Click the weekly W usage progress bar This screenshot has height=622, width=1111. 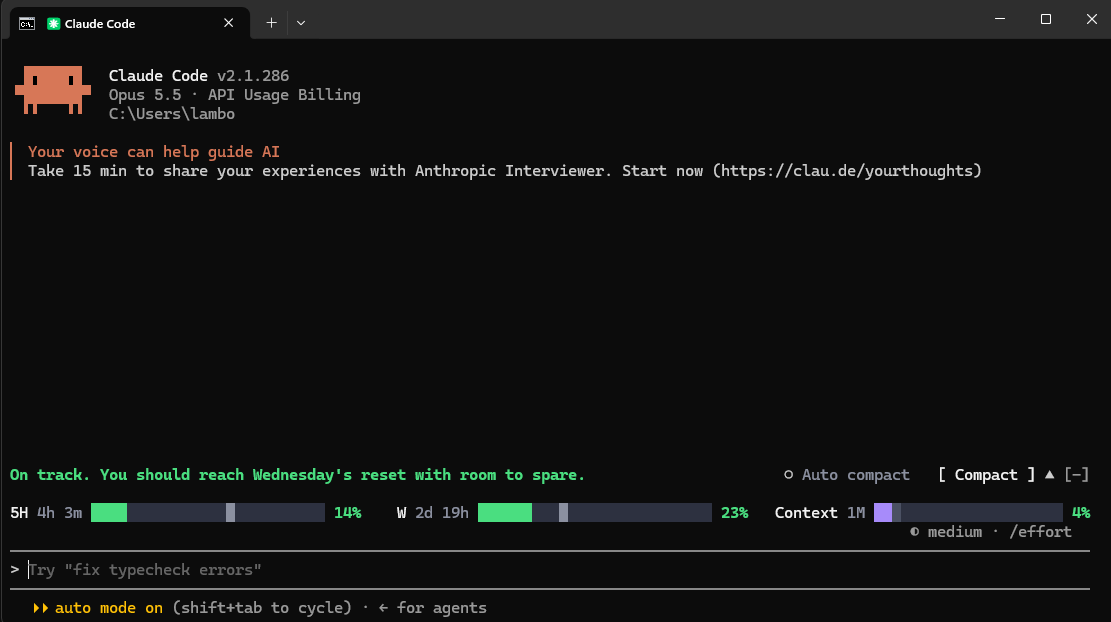click(594, 512)
